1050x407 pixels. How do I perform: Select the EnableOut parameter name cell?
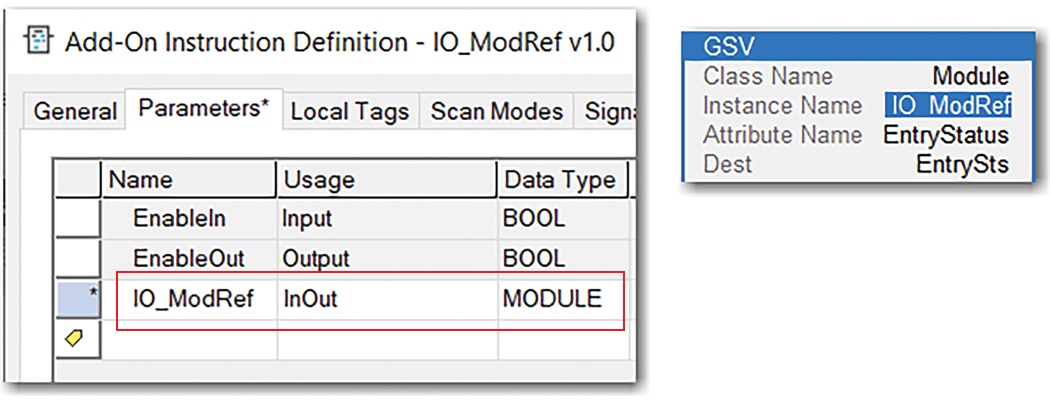[187, 258]
